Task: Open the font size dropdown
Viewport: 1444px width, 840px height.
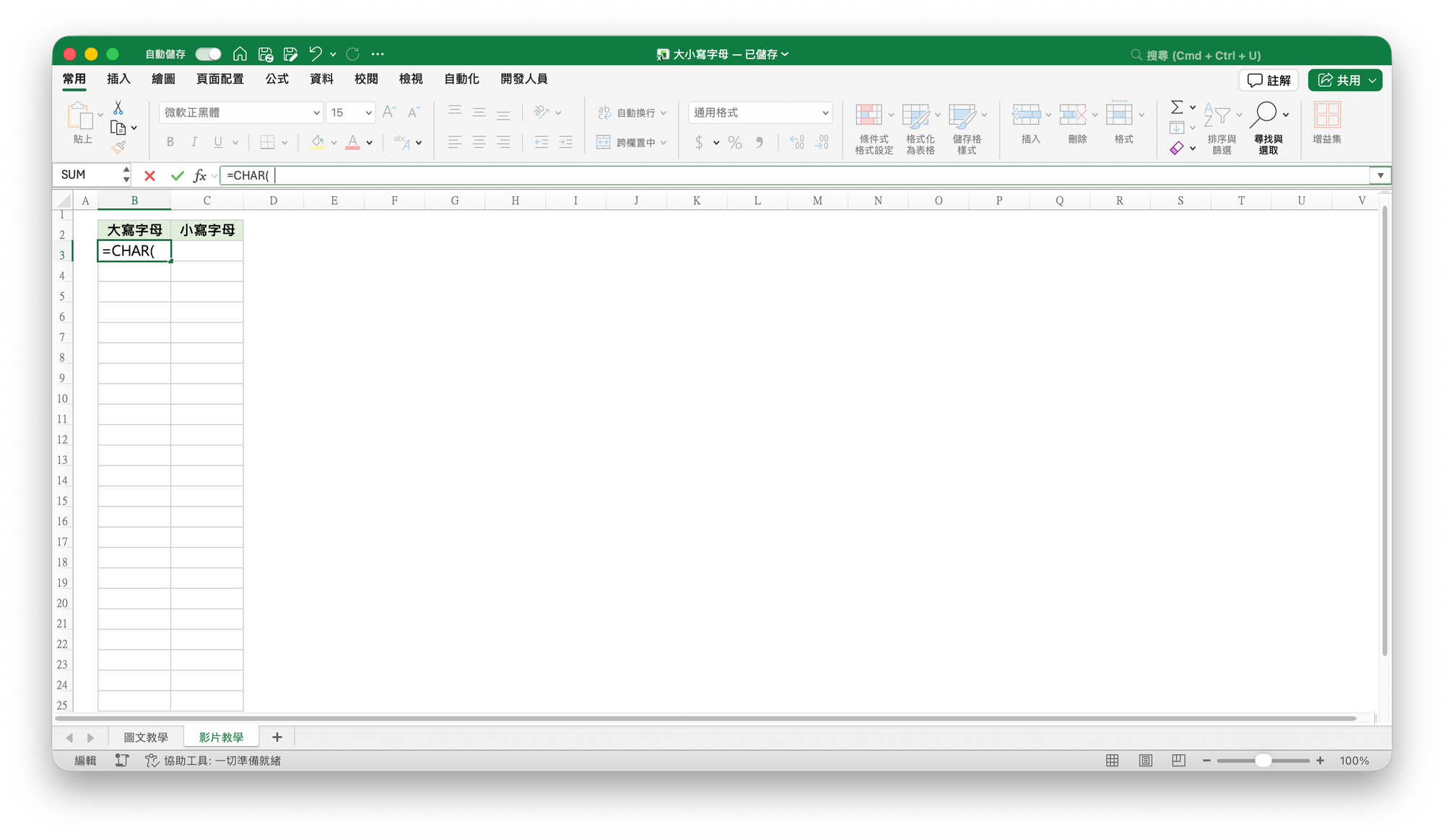Action: click(x=368, y=113)
